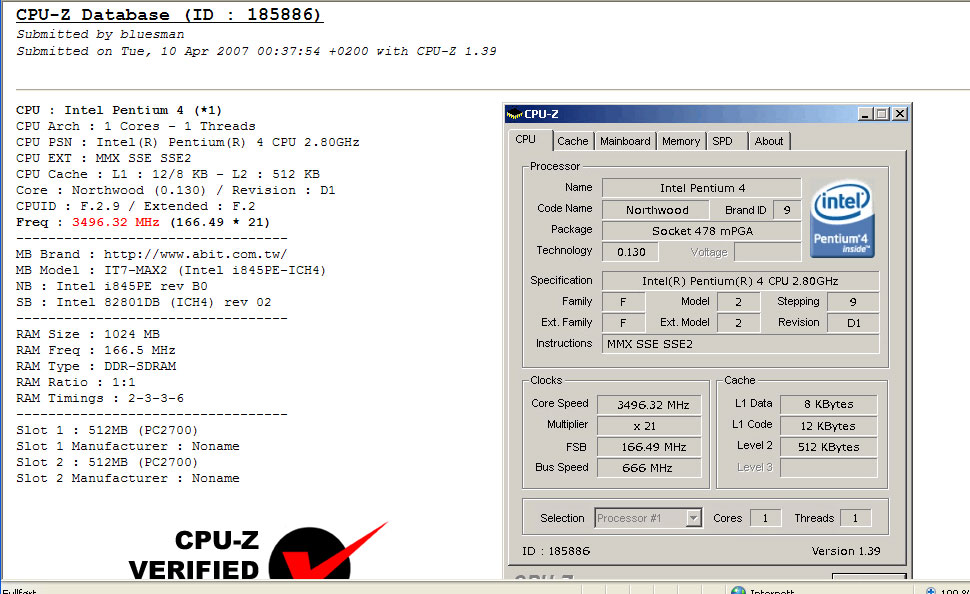Image resolution: width=970 pixels, height=594 pixels.
Task: Click the FSB field 166.49 MHz
Action: (650, 447)
